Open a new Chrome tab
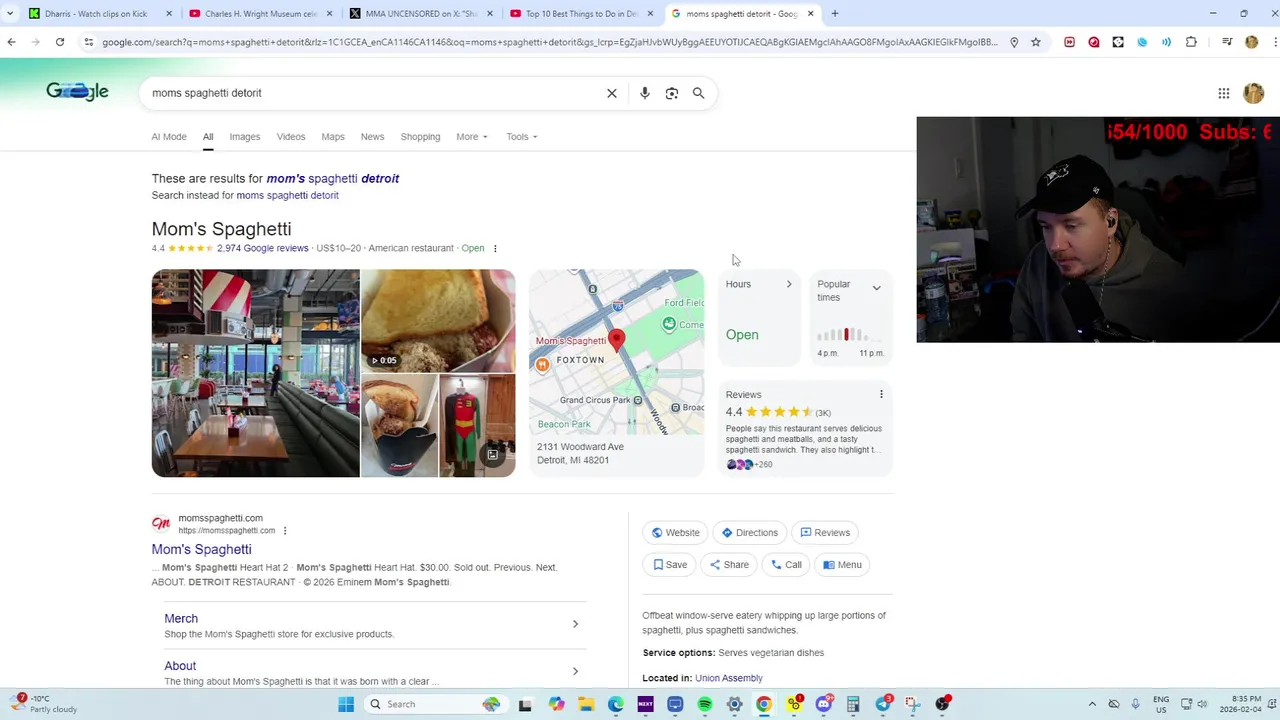 click(835, 14)
